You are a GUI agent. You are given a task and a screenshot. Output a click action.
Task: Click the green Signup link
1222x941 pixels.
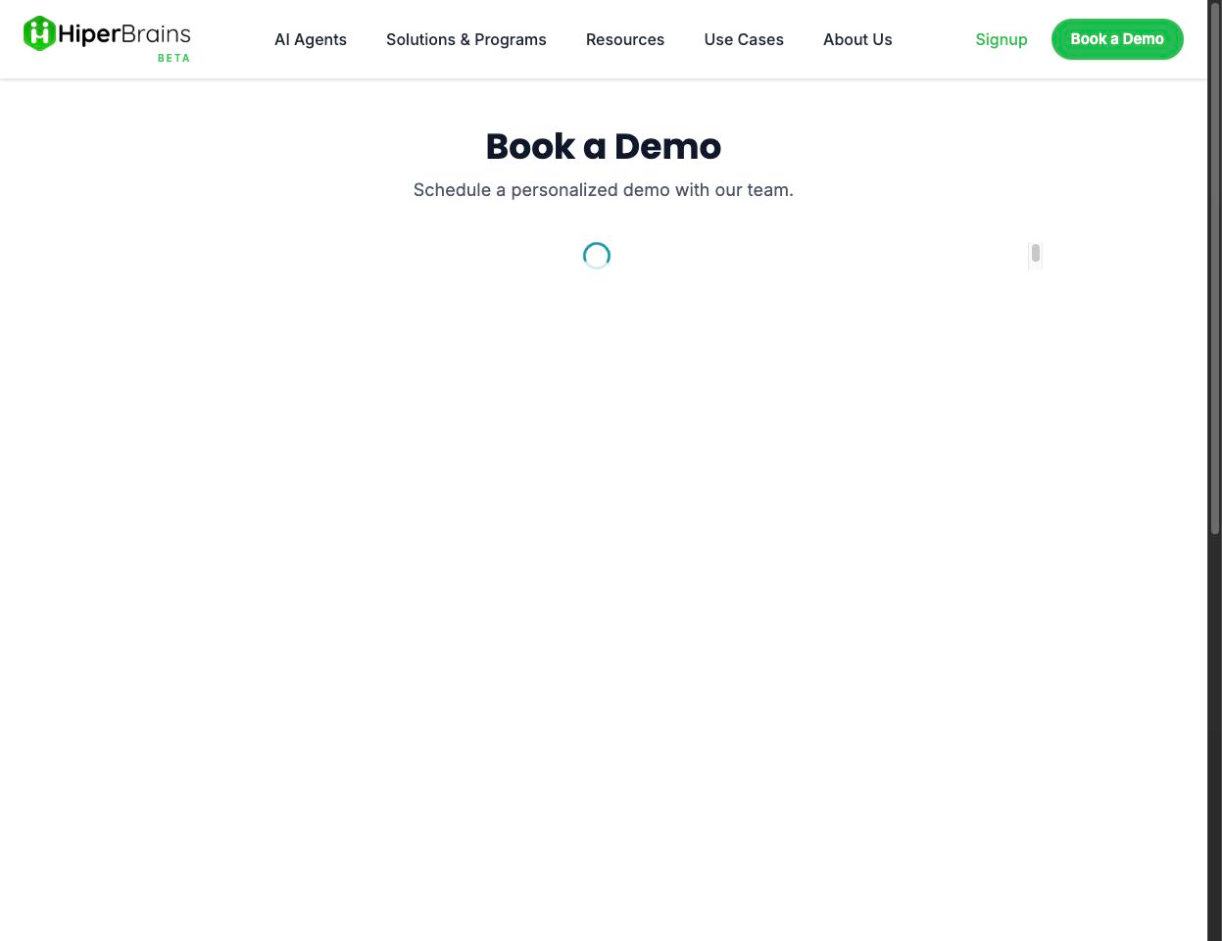[x=1001, y=39]
